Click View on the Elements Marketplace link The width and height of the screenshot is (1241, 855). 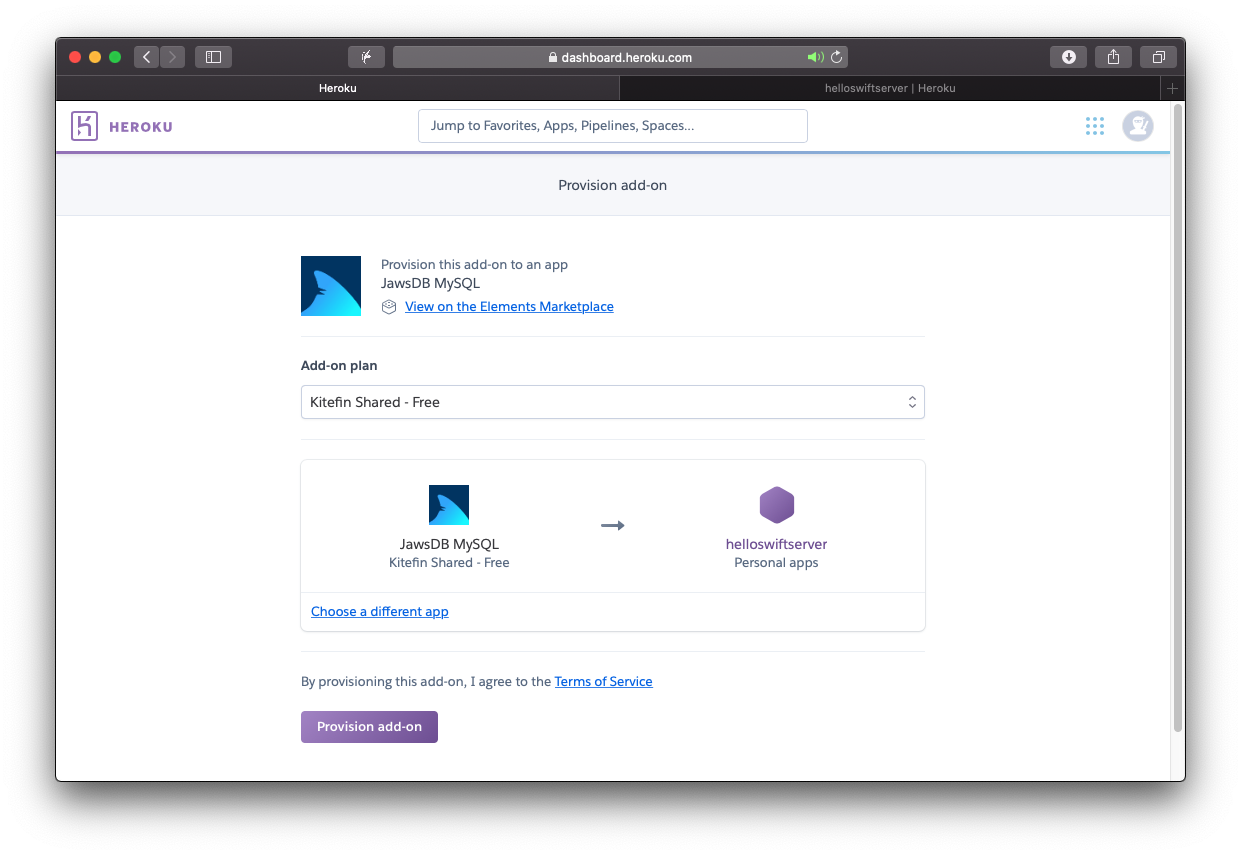pos(509,307)
